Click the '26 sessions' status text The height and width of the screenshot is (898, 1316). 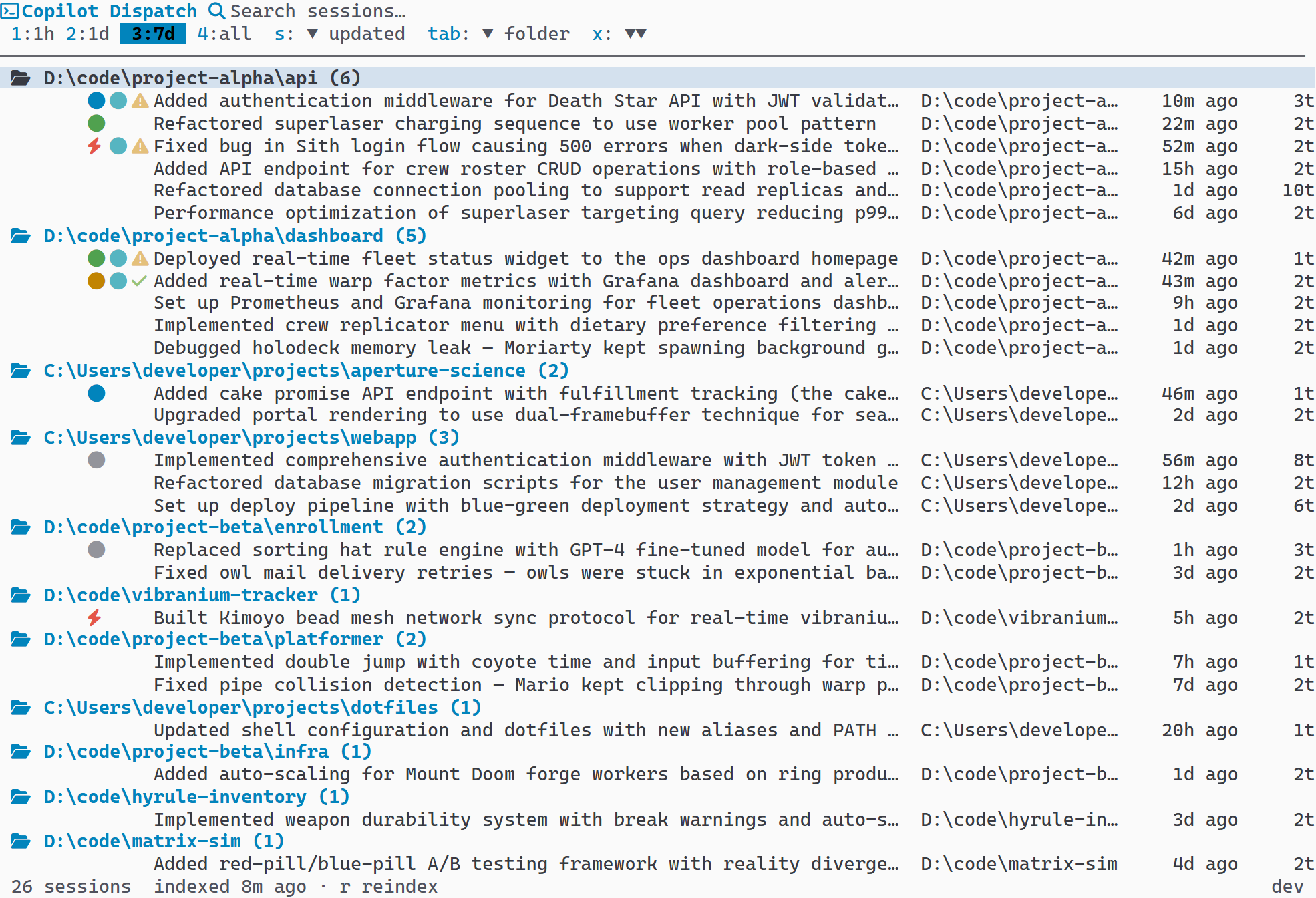coord(71,887)
